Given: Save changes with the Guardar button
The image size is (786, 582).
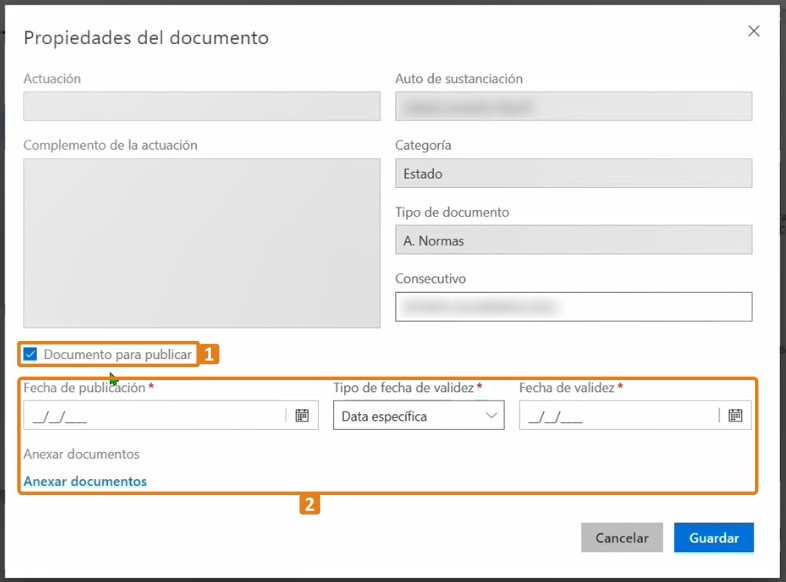Looking at the screenshot, I should tap(713, 537).
